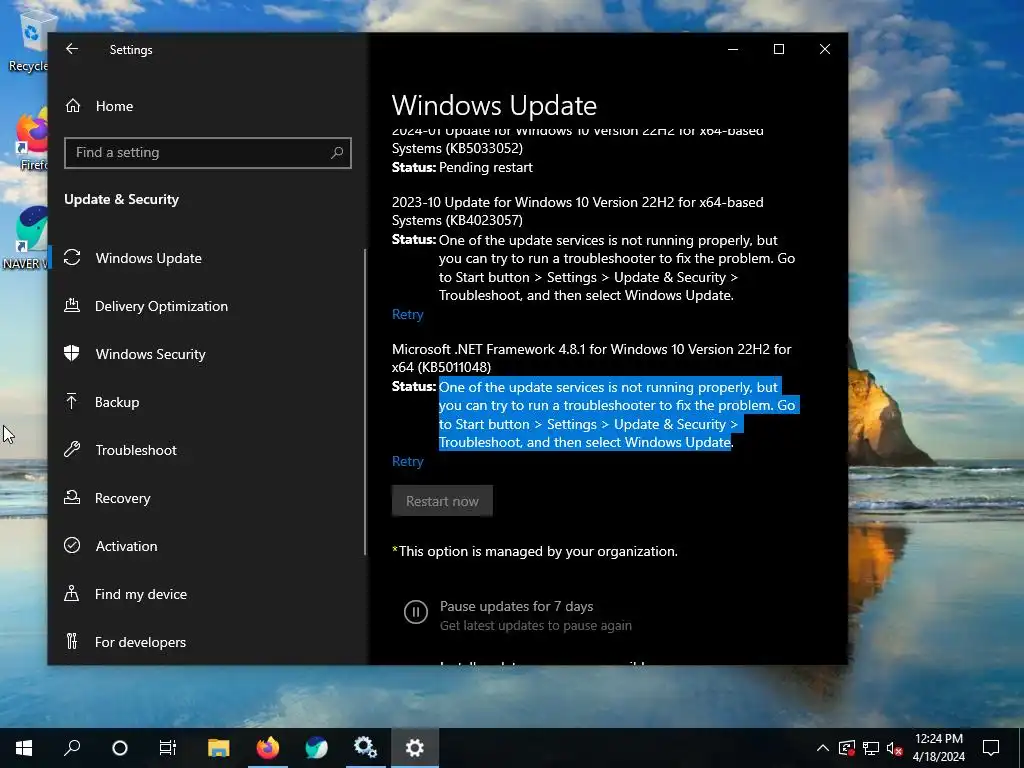Click the muted volume tray icon
This screenshot has height=768, width=1024.
(895, 748)
